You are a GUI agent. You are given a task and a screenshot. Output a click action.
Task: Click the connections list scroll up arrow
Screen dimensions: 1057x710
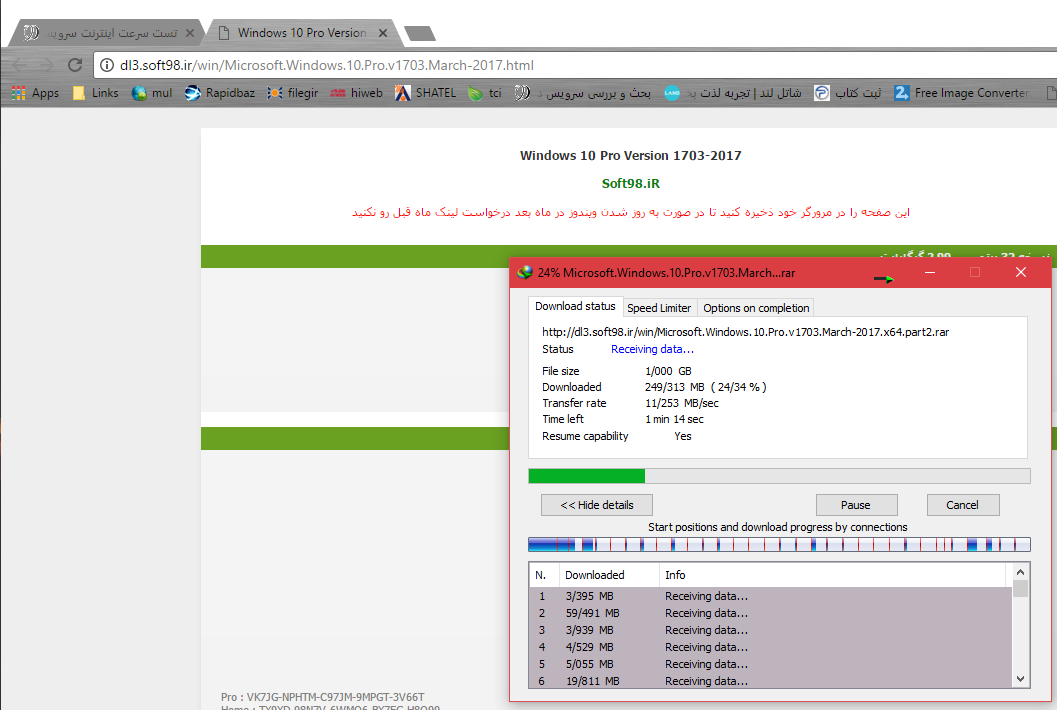(1021, 572)
